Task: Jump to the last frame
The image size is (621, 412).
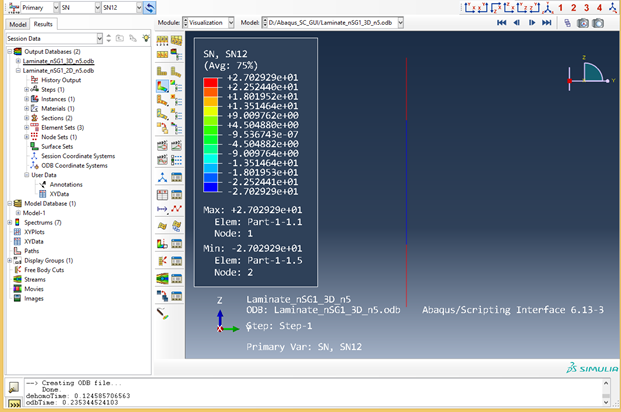Action: 547,23
